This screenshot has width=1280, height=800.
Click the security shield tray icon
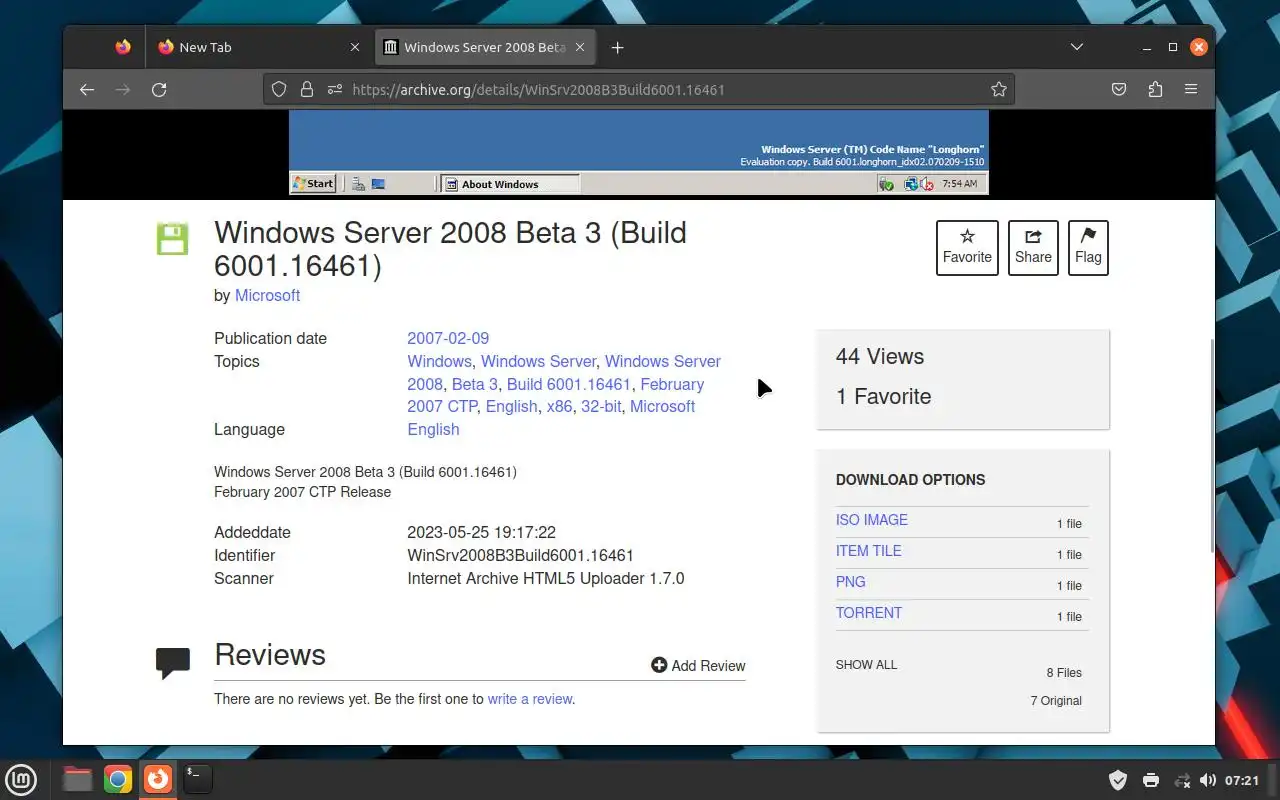[1119, 780]
